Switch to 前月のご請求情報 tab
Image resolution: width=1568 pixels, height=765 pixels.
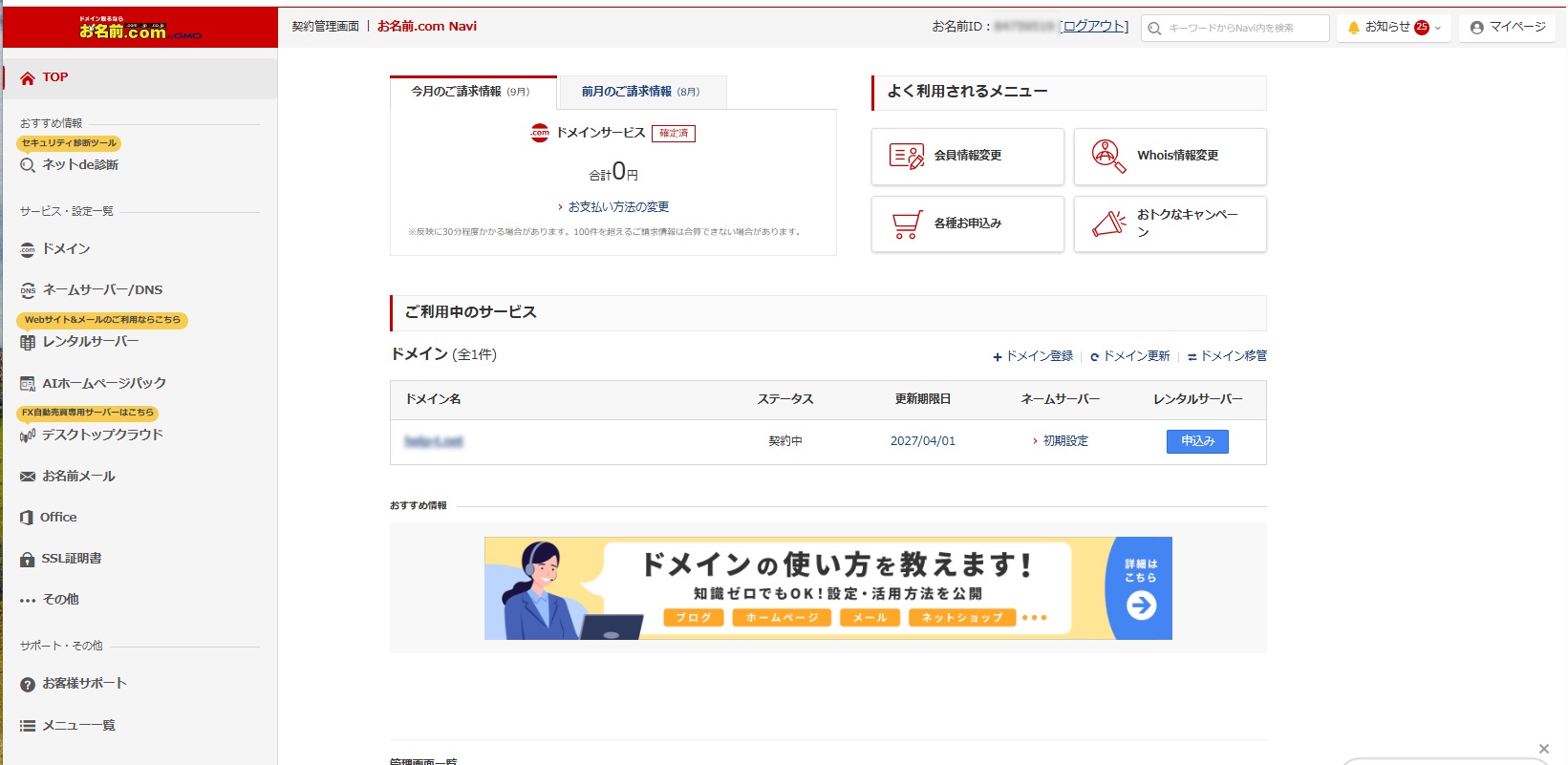642,92
